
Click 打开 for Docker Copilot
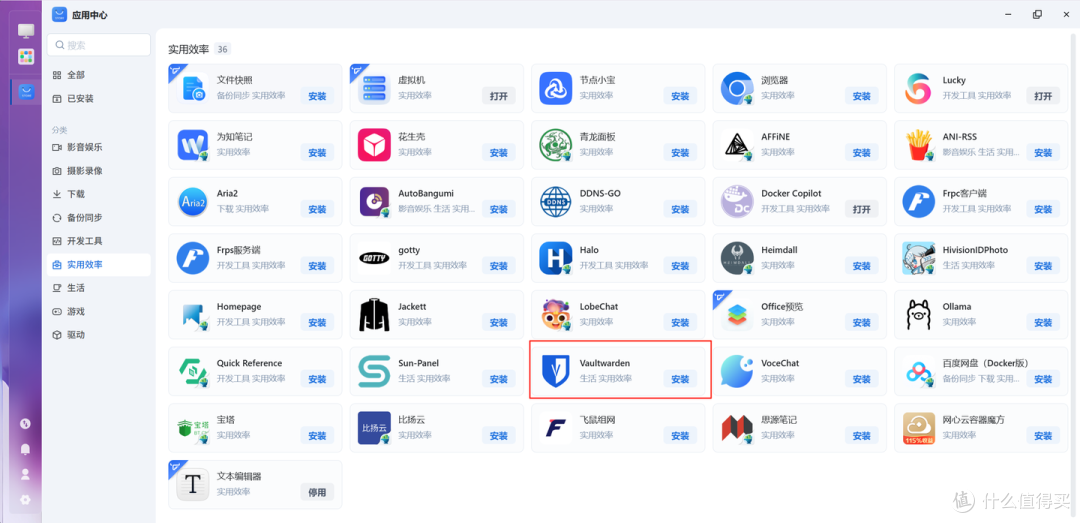coord(862,209)
